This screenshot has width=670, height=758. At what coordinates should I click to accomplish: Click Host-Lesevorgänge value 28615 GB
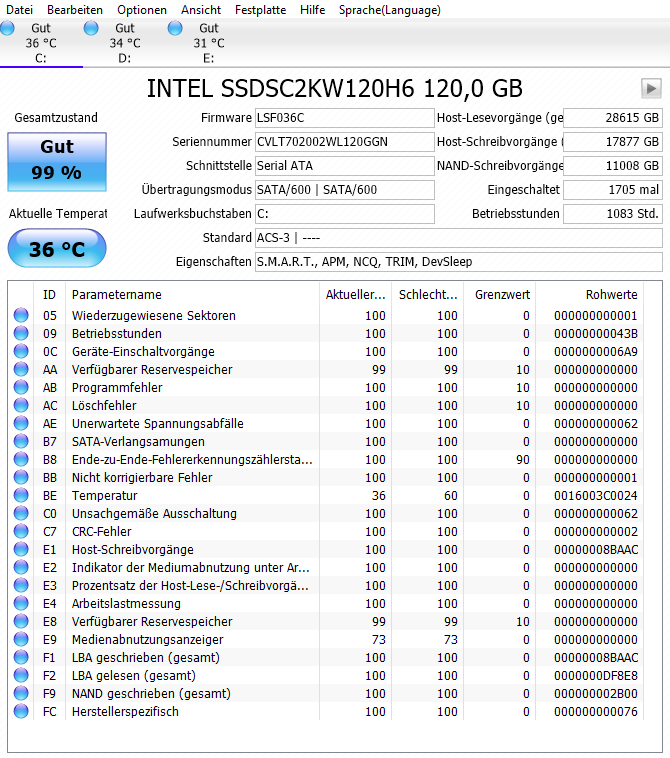coord(612,117)
